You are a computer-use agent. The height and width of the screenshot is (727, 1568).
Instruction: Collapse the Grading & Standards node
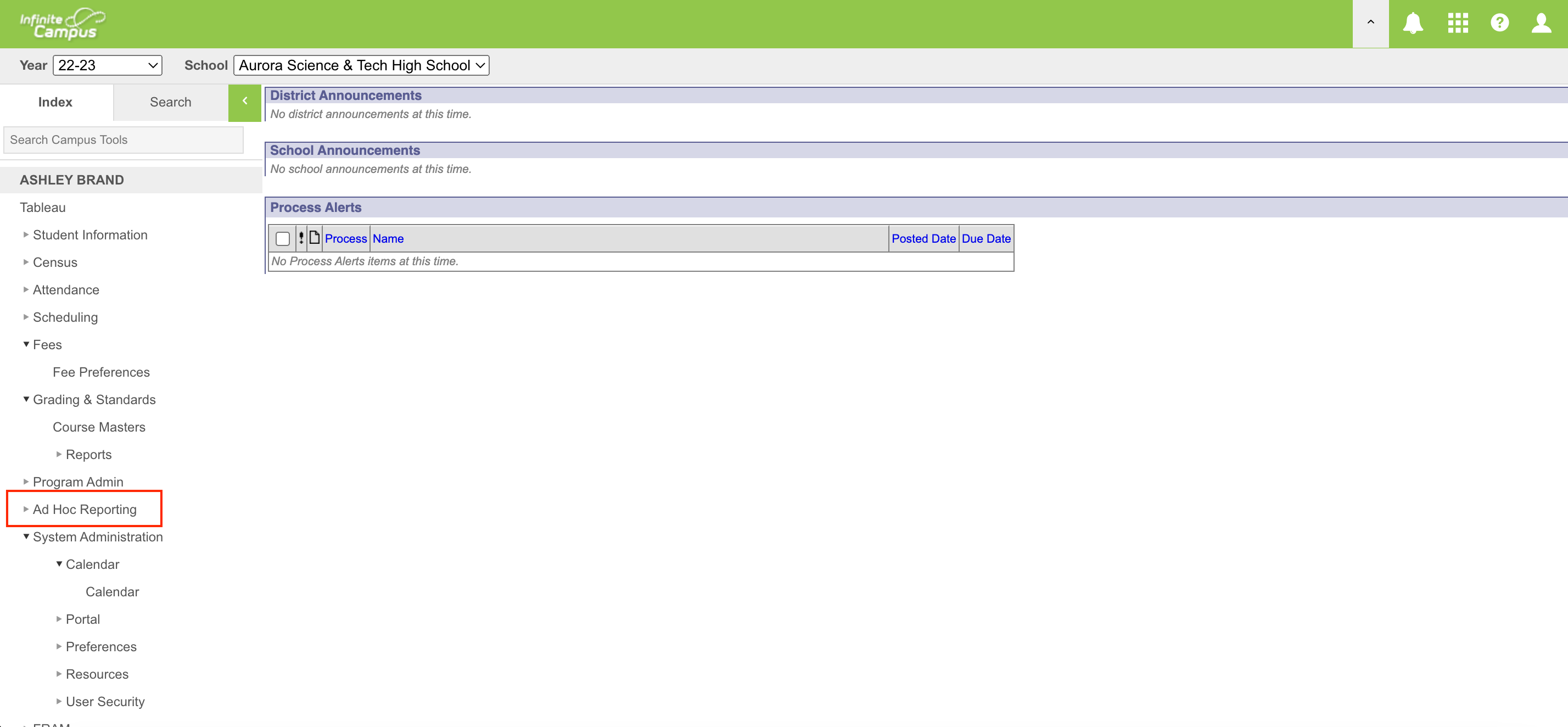pos(26,399)
